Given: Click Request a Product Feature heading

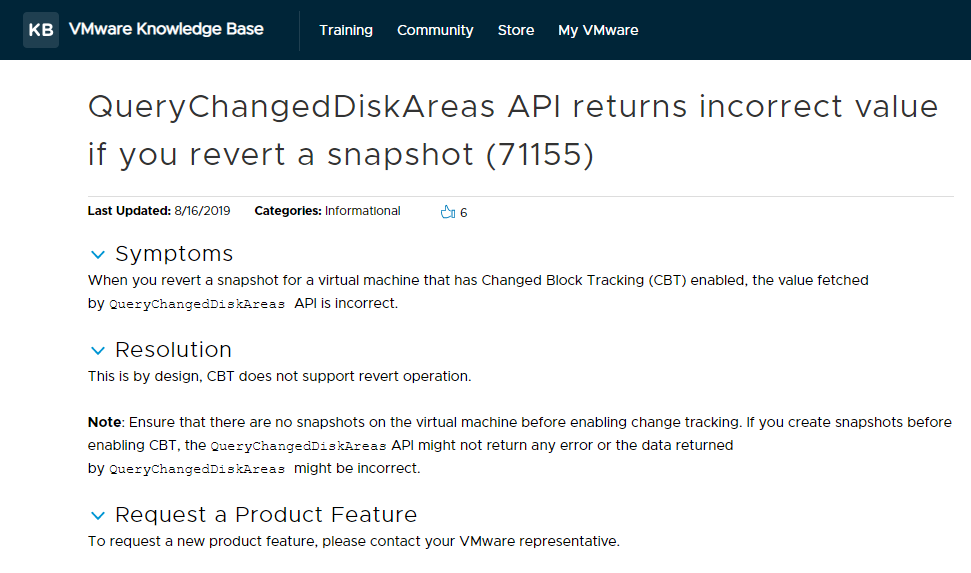Looking at the screenshot, I should point(266,514).
